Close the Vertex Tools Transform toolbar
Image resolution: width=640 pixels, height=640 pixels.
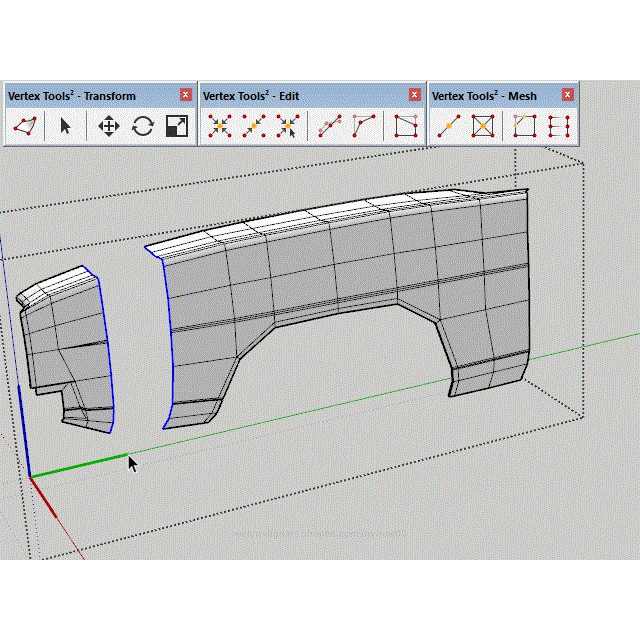(x=185, y=95)
